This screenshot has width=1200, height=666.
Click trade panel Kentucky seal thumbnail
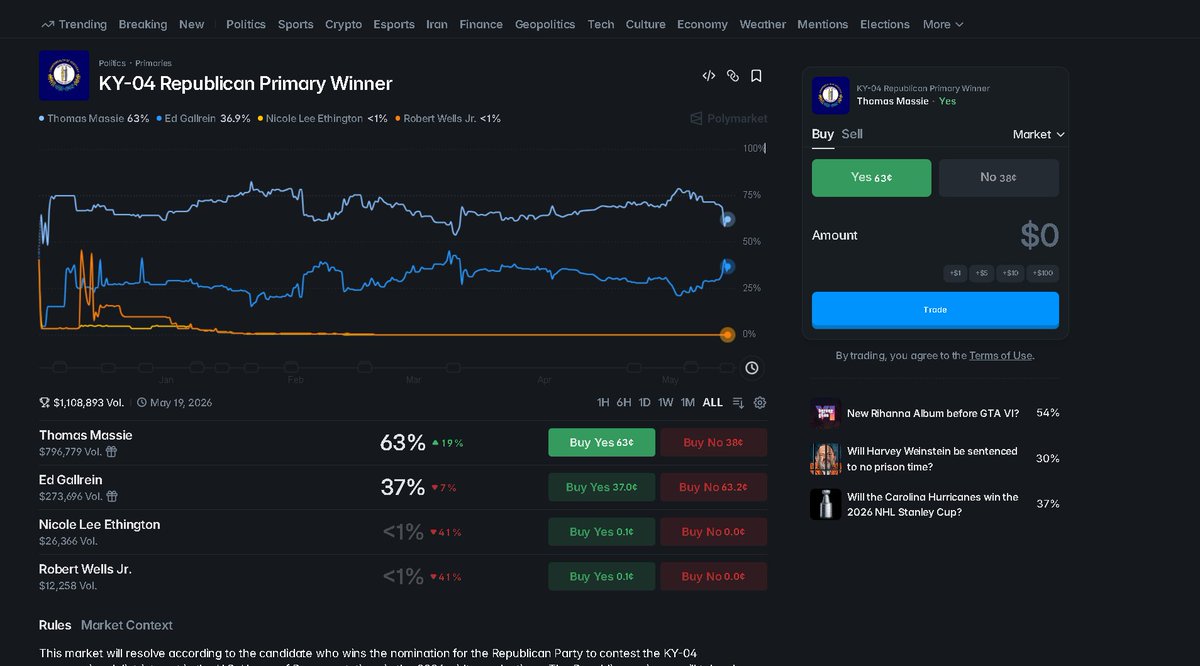(x=831, y=95)
